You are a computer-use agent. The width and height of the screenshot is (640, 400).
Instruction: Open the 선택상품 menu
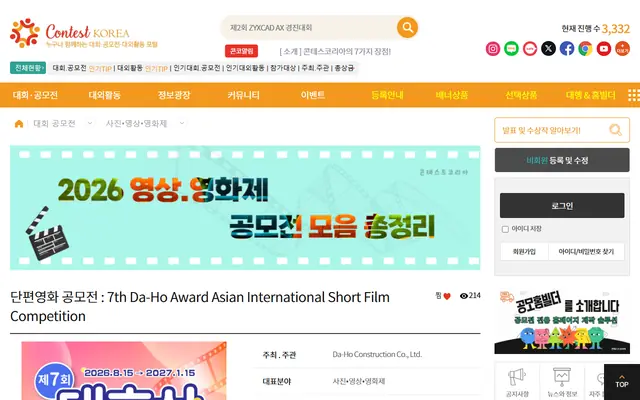coord(521,95)
